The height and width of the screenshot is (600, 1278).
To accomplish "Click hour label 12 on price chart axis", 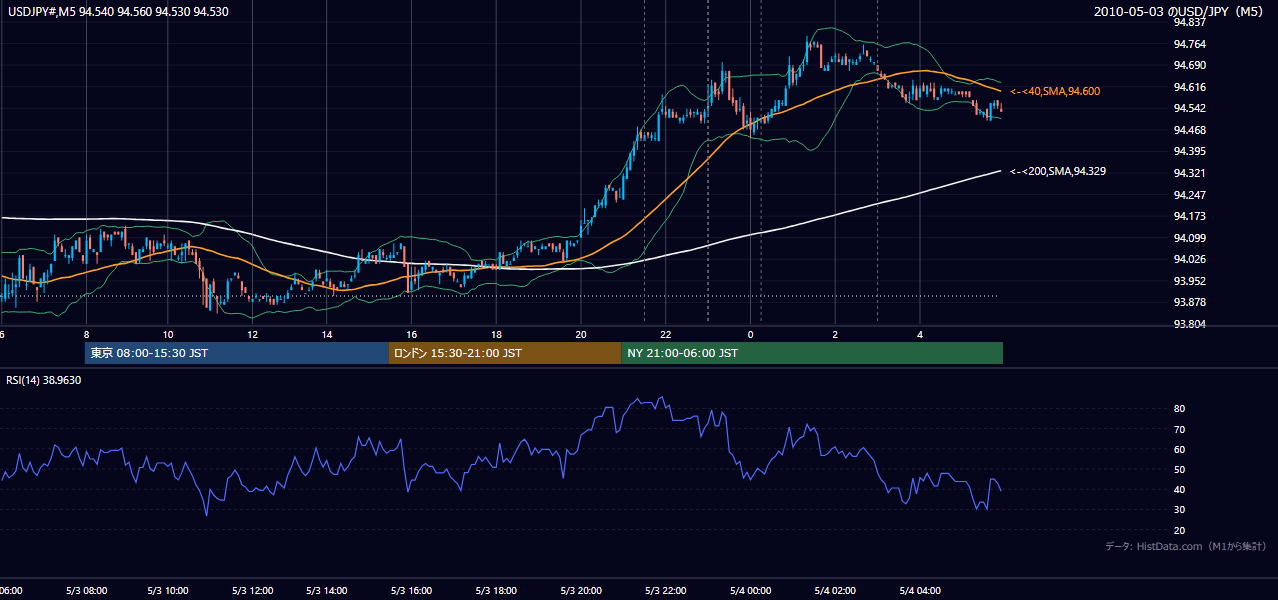I will (252, 334).
